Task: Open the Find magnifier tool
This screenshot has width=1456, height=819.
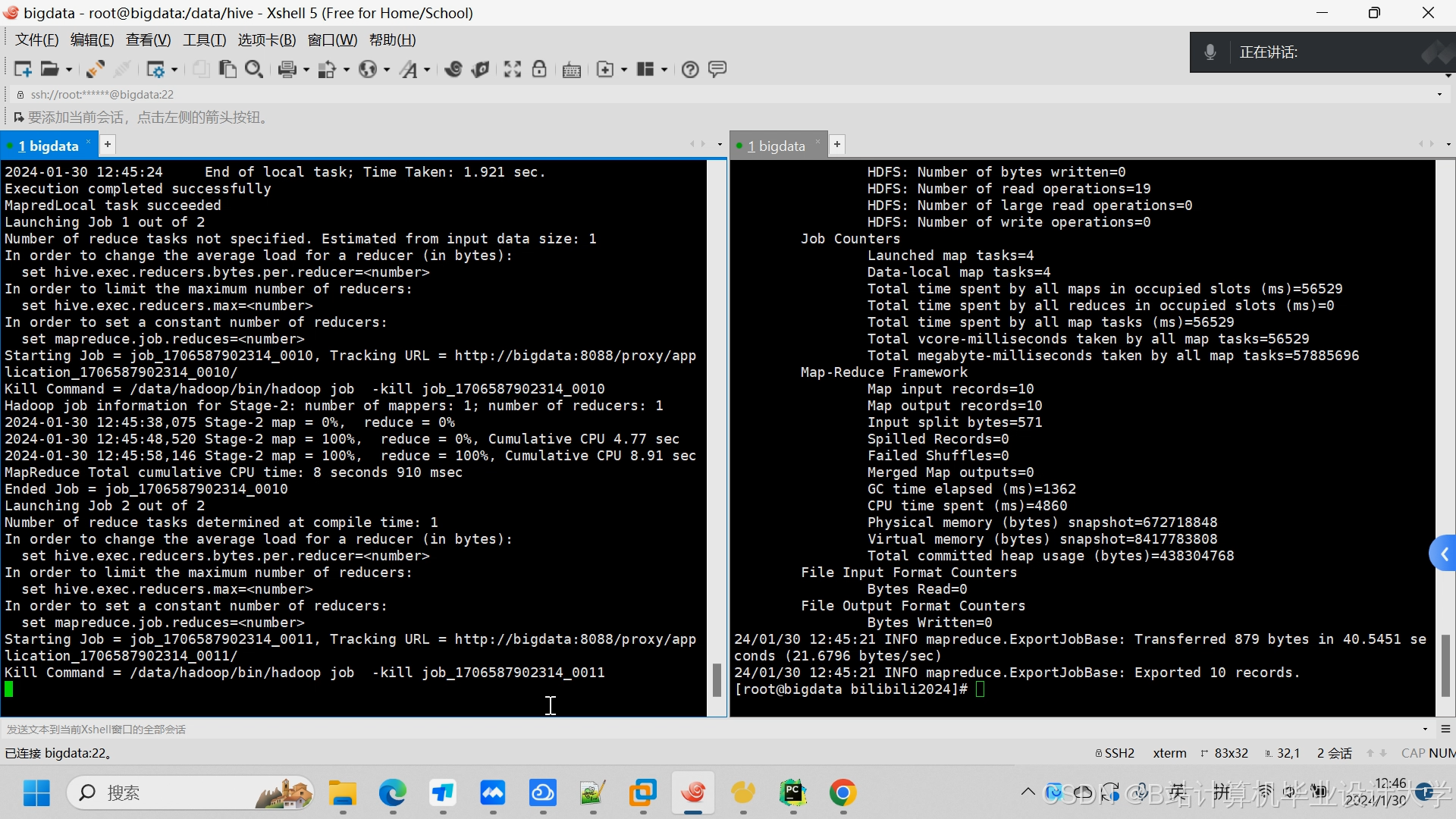Action: tap(254, 69)
